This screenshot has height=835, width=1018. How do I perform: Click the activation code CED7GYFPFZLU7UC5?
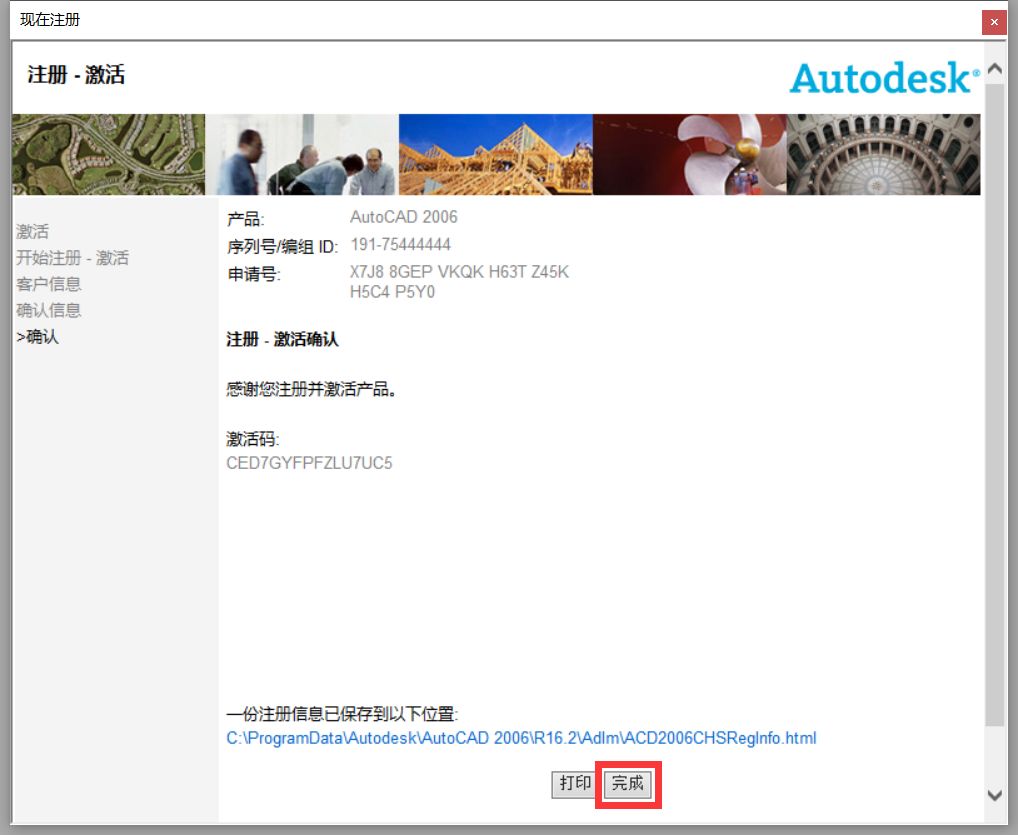(x=309, y=463)
